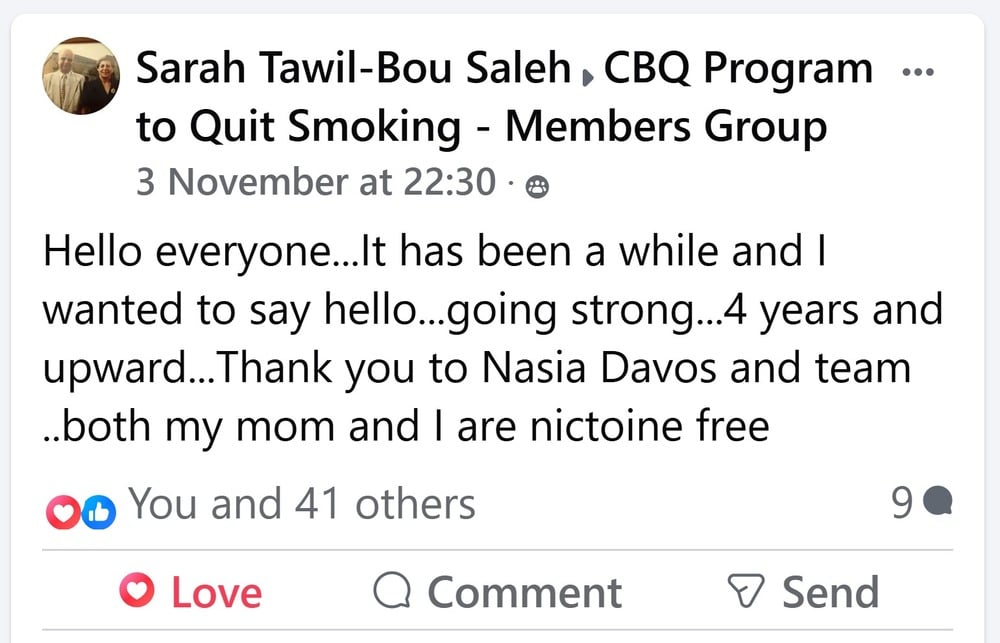Click the grey comment bubble beside count 9

[937, 503]
